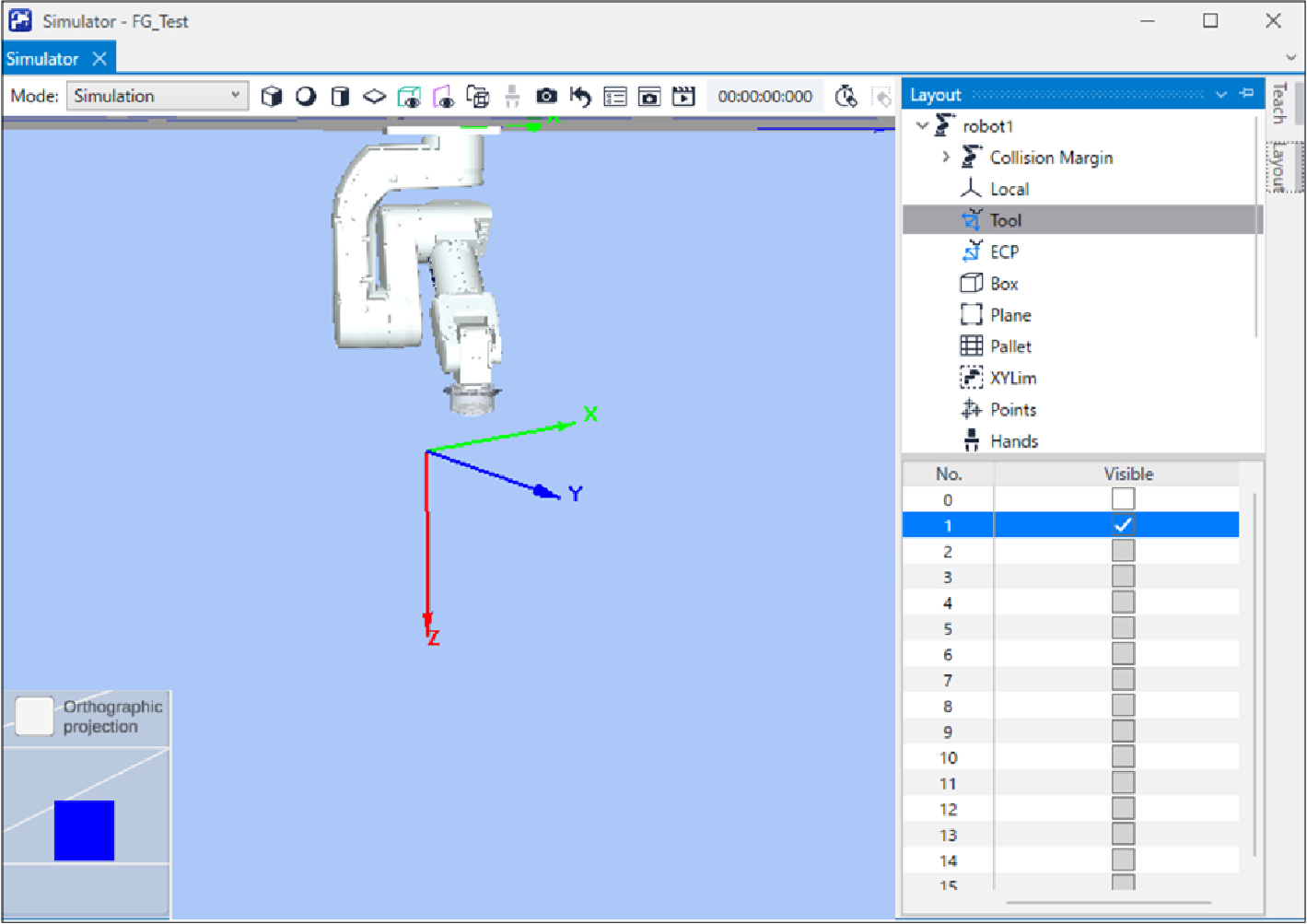Click the blue square in the view cube

point(84,830)
